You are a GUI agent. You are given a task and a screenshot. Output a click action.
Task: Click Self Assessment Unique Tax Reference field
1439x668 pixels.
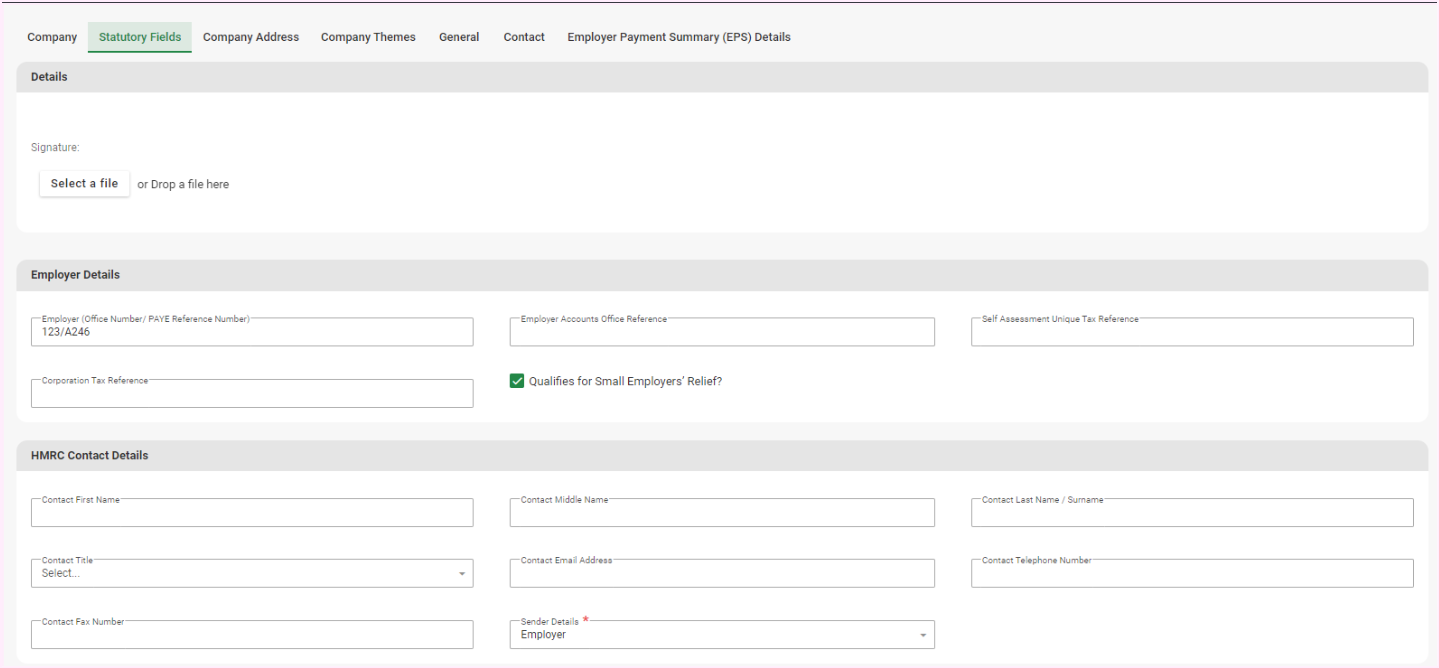(x=1191, y=333)
